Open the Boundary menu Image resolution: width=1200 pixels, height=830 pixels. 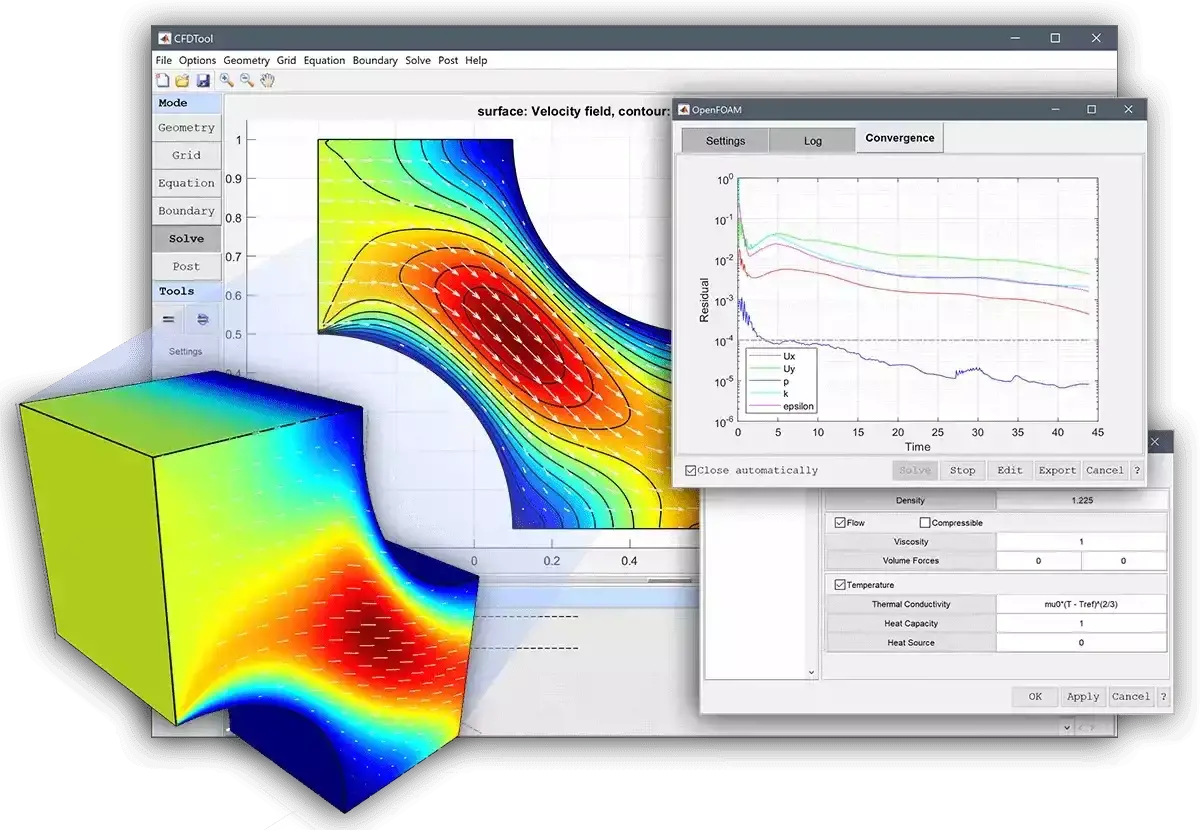375,60
